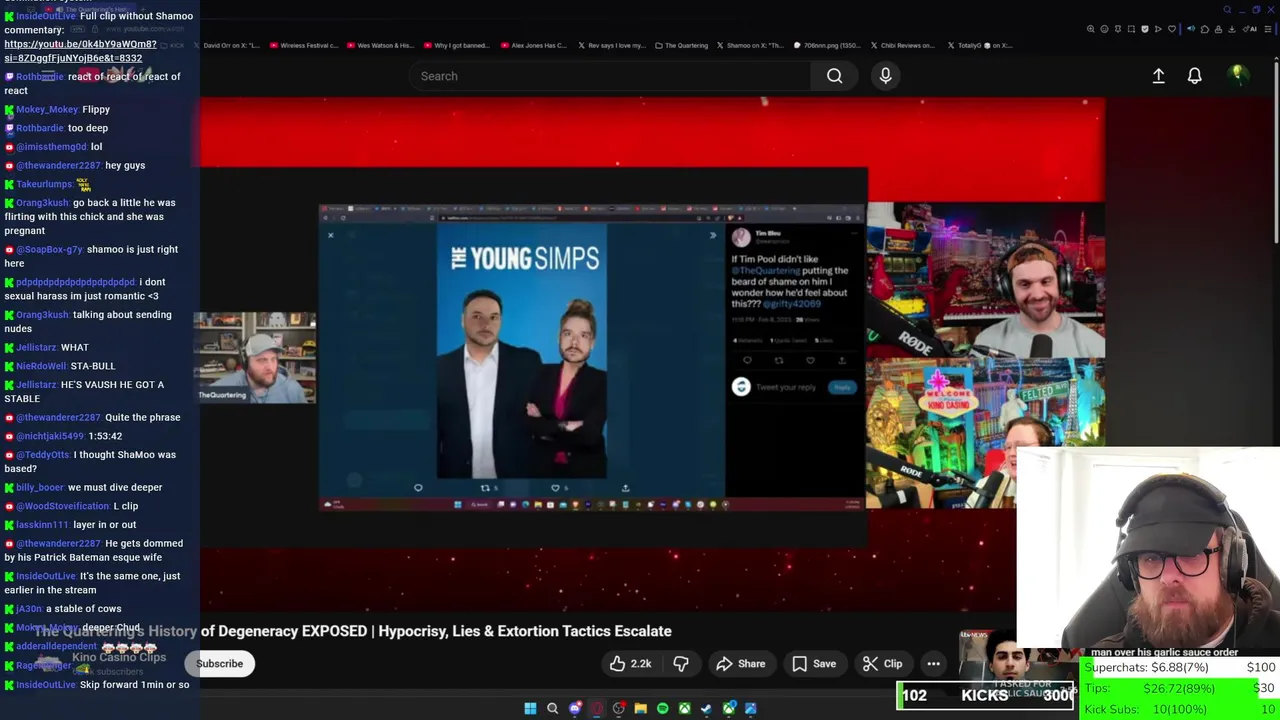Open the 'TotallyG on X' bookmark
This screenshot has height=720, width=1280.
[979, 45]
